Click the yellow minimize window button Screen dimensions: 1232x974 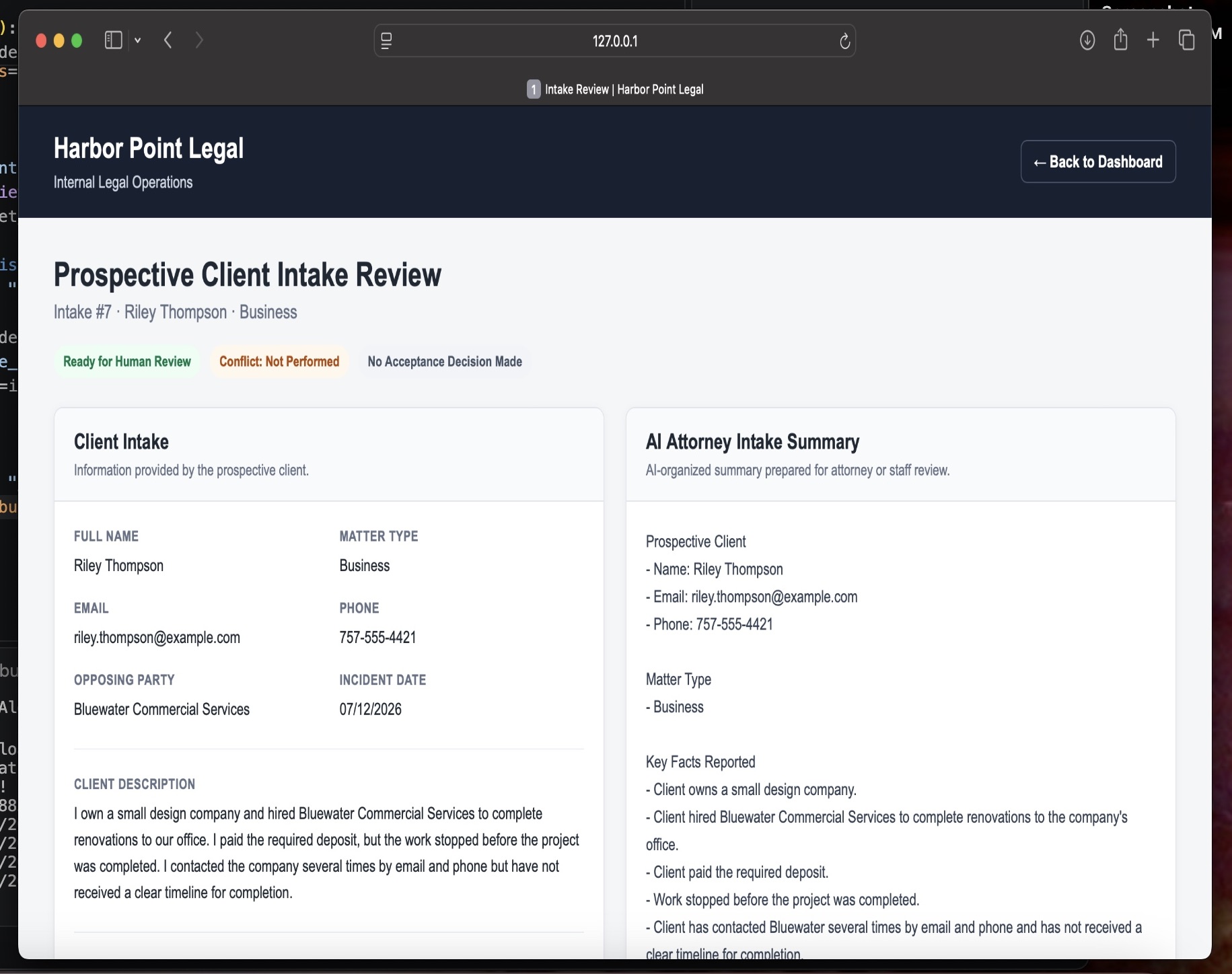[x=59, y=41]
